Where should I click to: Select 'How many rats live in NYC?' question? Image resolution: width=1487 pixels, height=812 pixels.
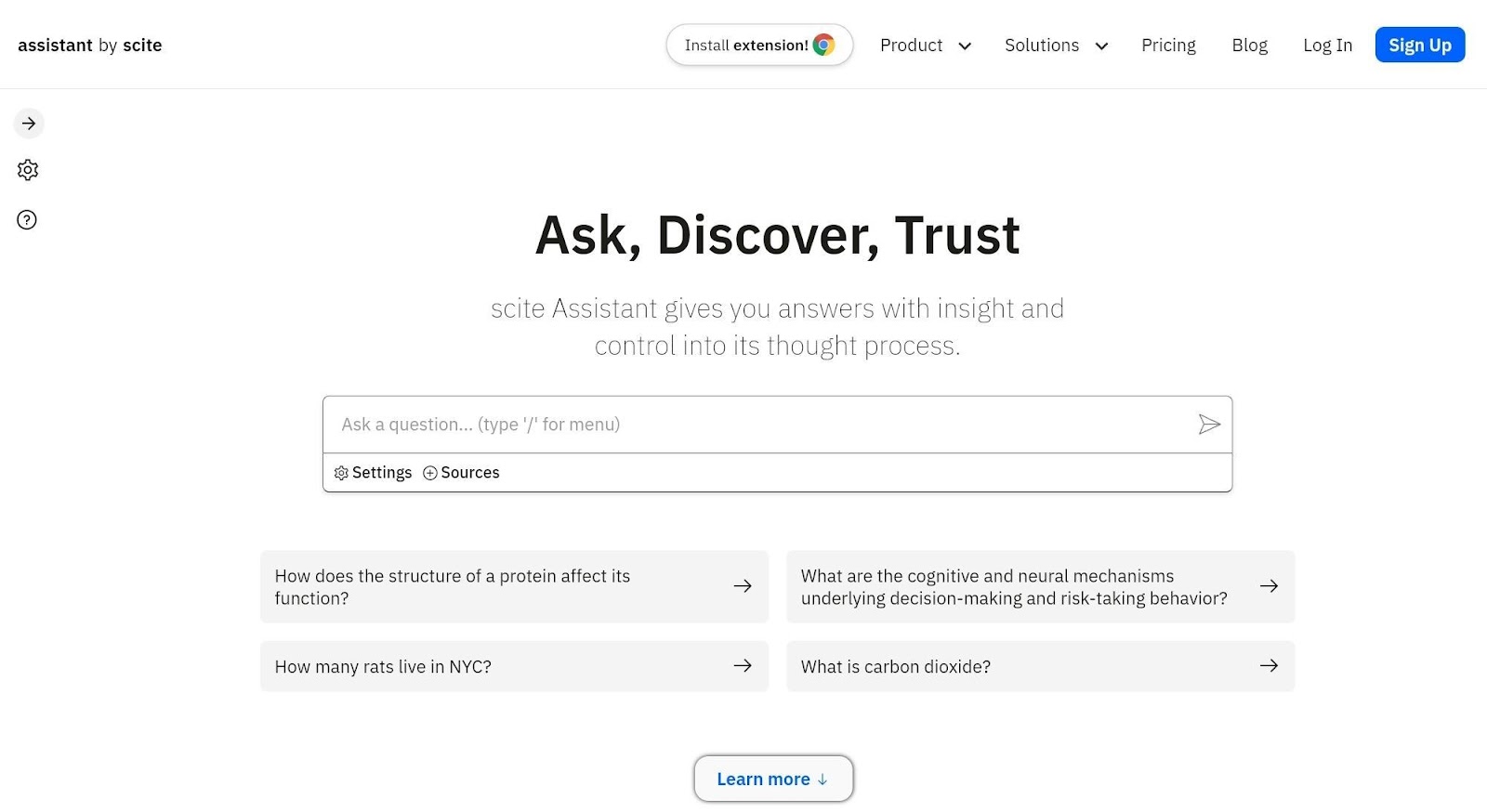[514, 666]
